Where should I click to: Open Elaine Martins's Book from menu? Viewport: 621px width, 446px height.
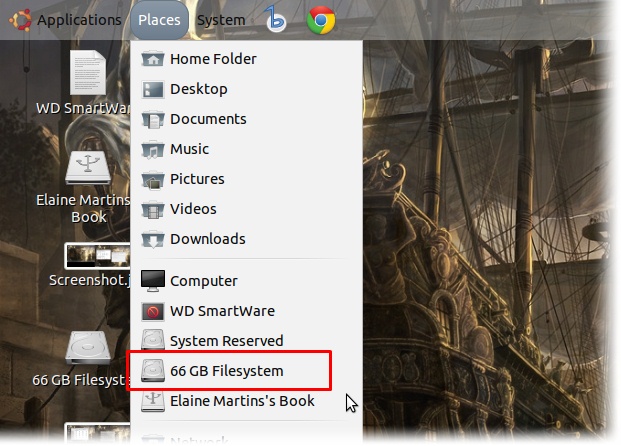pyautogui.click(x=246, y=401)
